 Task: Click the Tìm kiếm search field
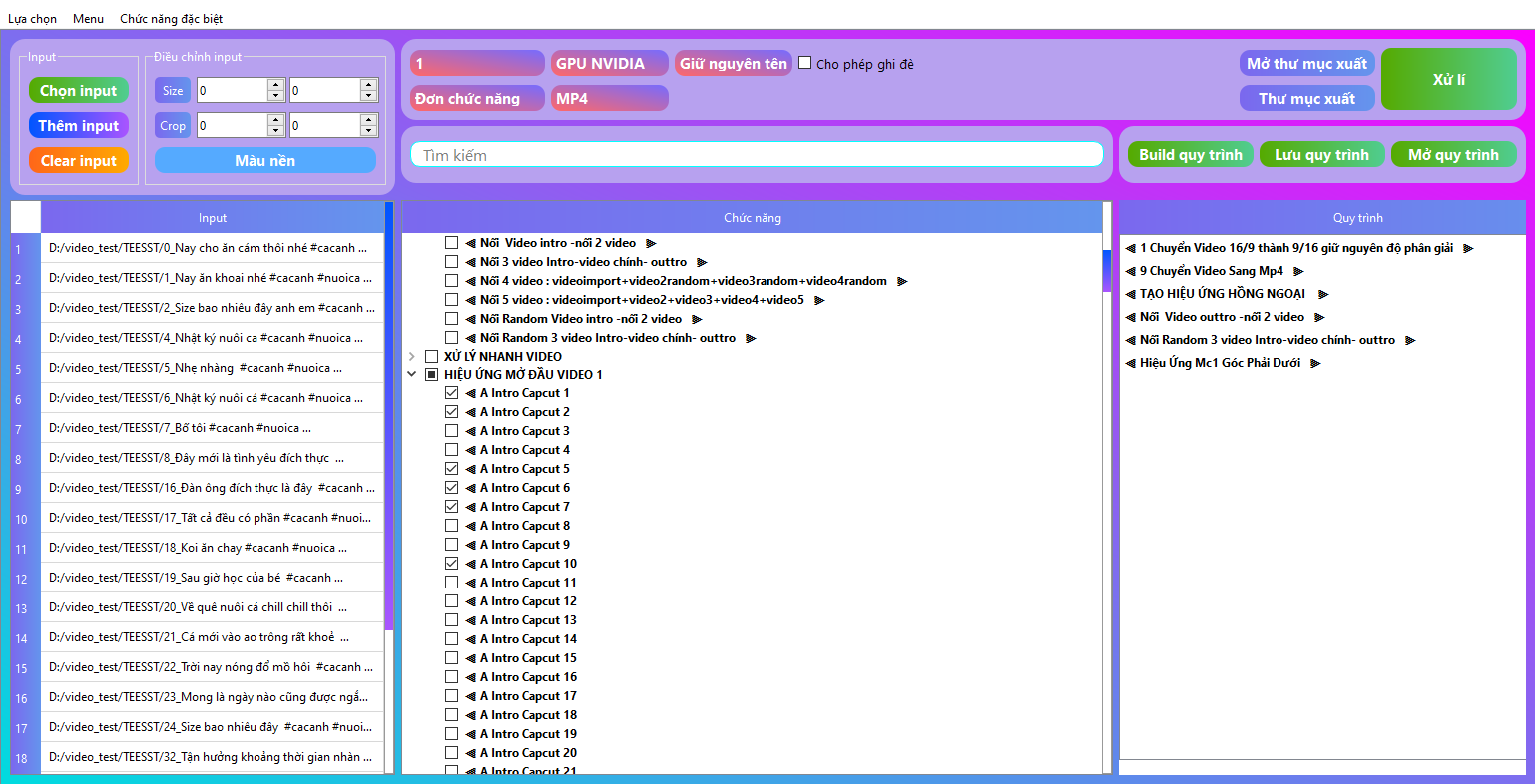(x=757, y=155)
